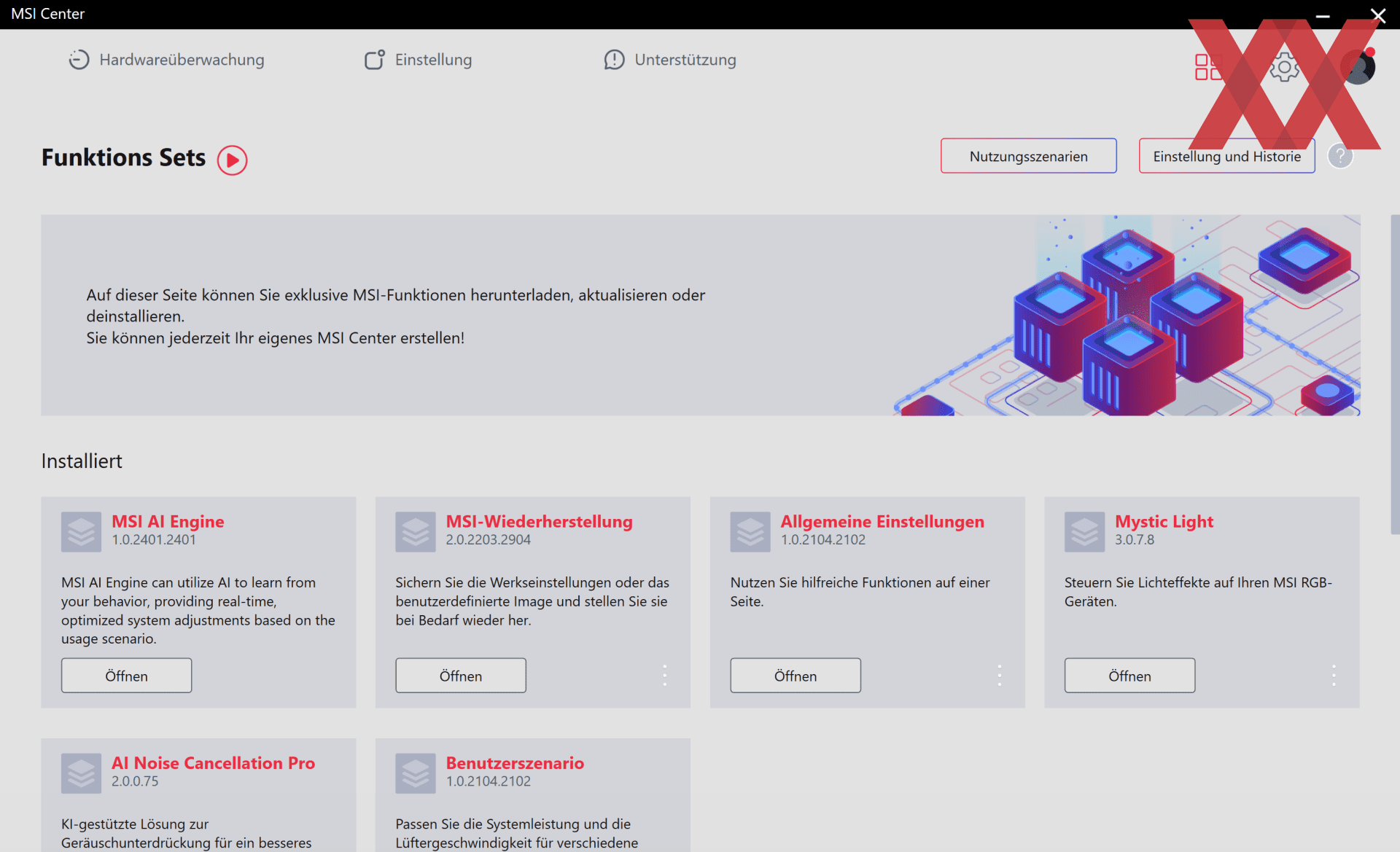
Task: Select the MSI-Wiederherstellung title
Action: [x=540, y=522]
